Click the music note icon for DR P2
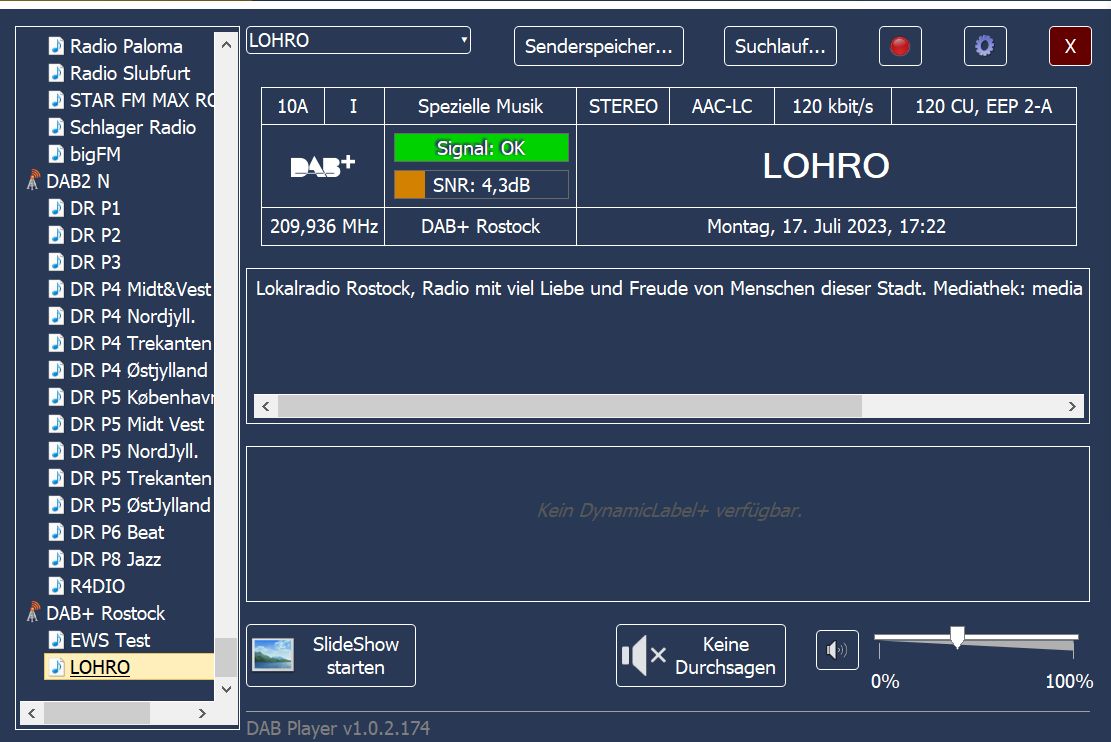Viewport: 1111px width, 742px height. pos(56,235)
